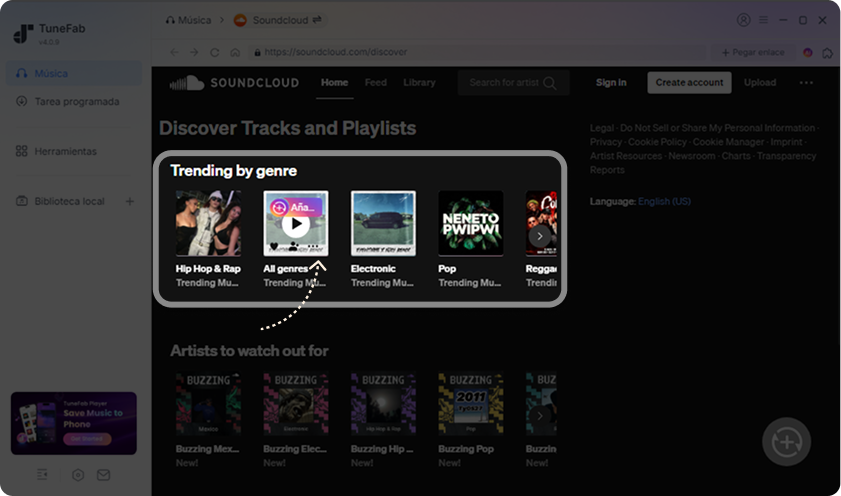
Task: Collapse sidebar with bottom list icon
Action: [x=42, y=475]
